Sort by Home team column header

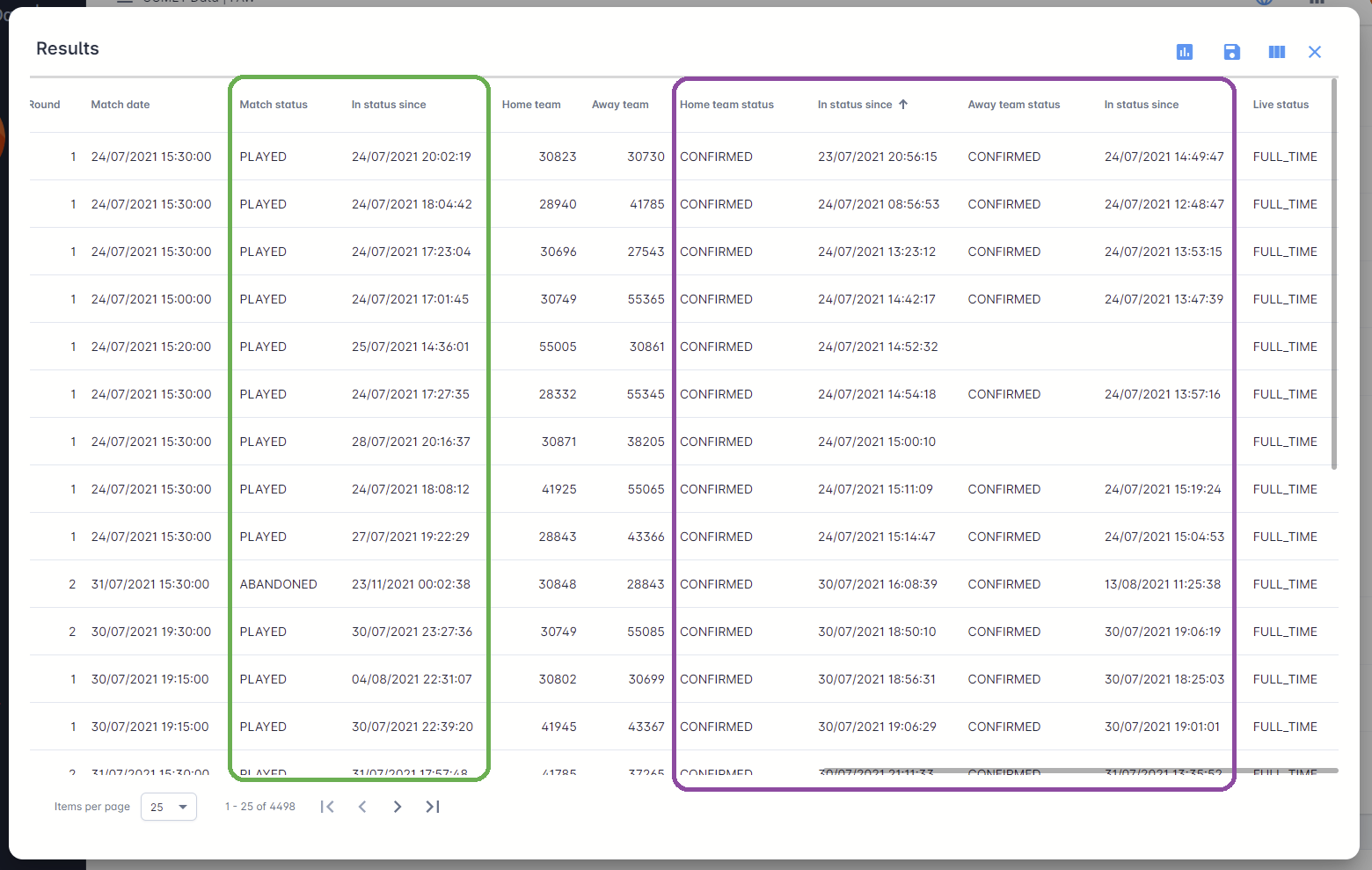(x=531, y=105)
